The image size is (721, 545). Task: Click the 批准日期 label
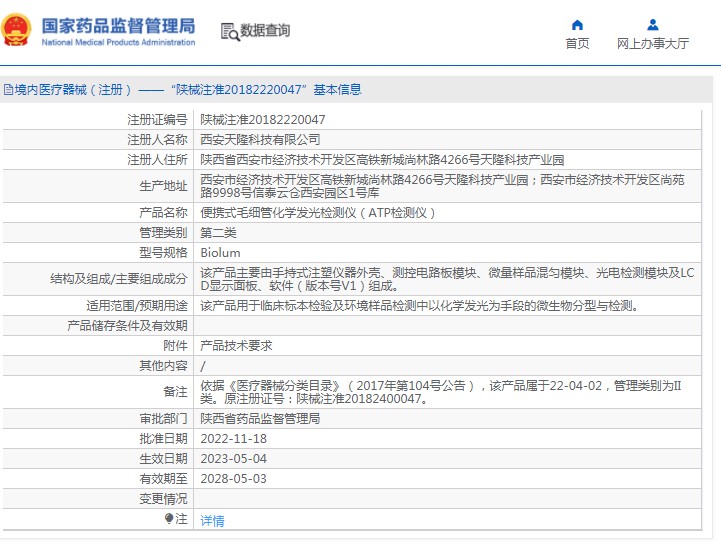(x=163, y=439)
